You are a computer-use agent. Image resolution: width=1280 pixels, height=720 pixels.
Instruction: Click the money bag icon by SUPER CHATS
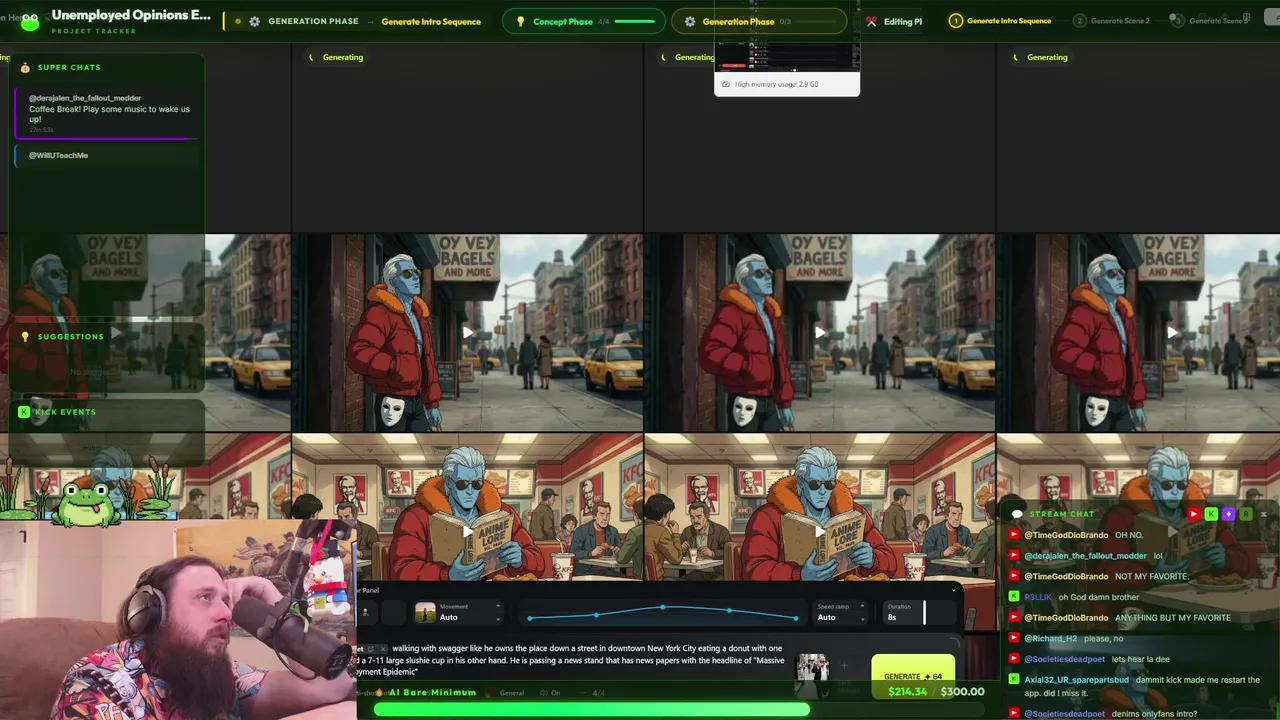pyautogui.click(x=25, y=67)
